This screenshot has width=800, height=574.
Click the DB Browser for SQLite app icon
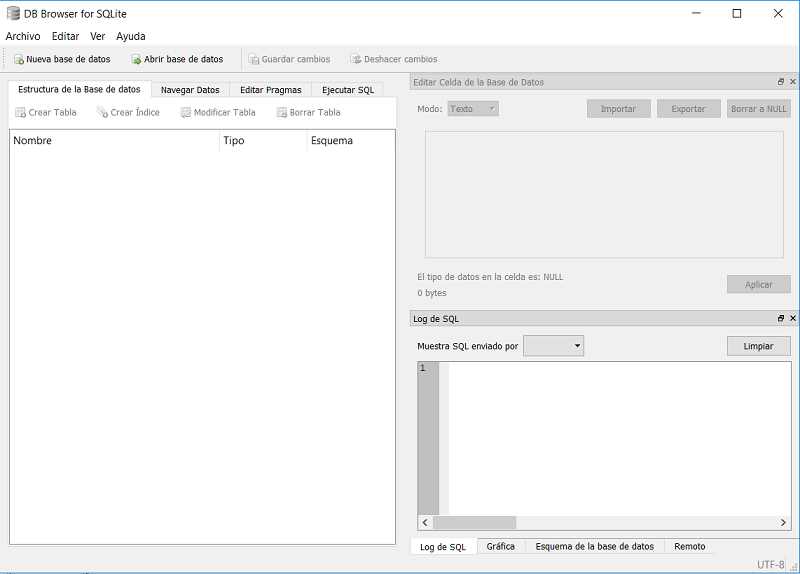click(x=13, y=13)
